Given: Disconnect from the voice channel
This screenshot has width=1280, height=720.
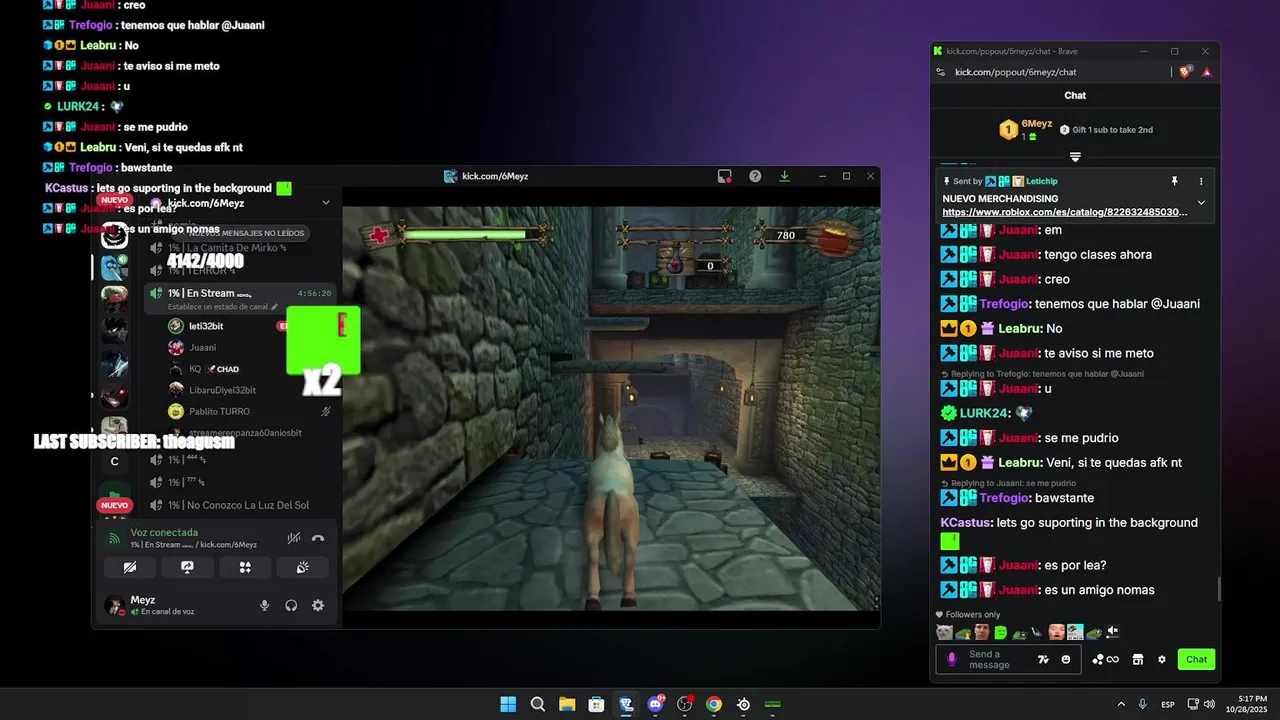Looking at the screenshot, I should 318,538.
